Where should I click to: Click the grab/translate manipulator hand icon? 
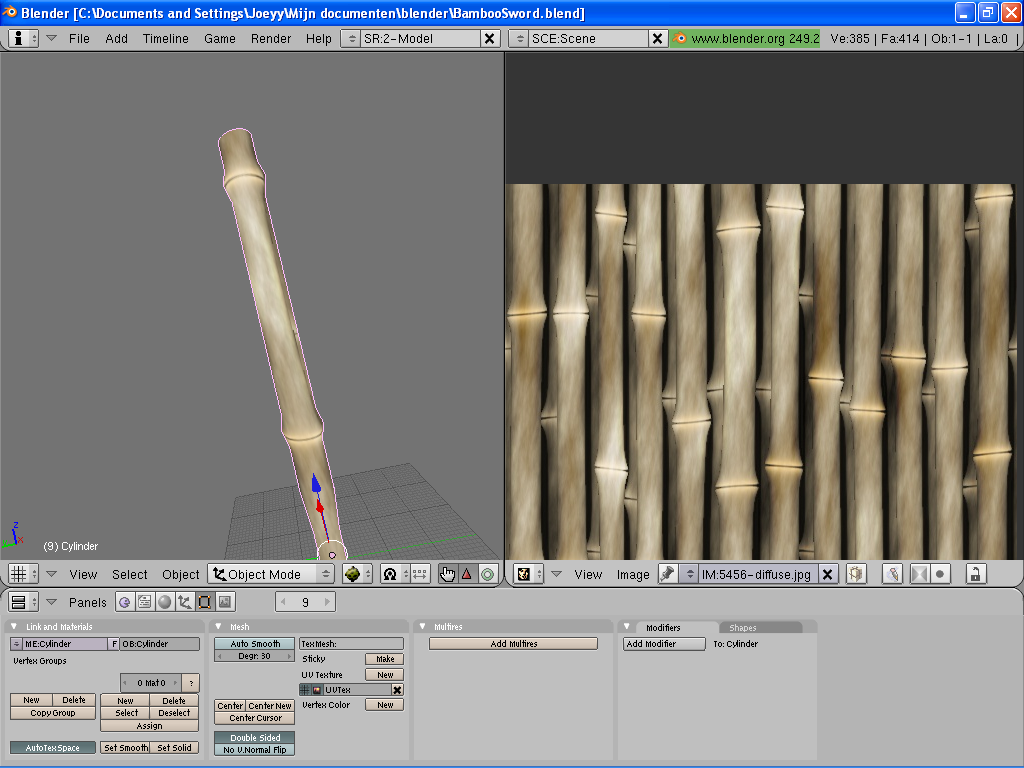[447, 574]
